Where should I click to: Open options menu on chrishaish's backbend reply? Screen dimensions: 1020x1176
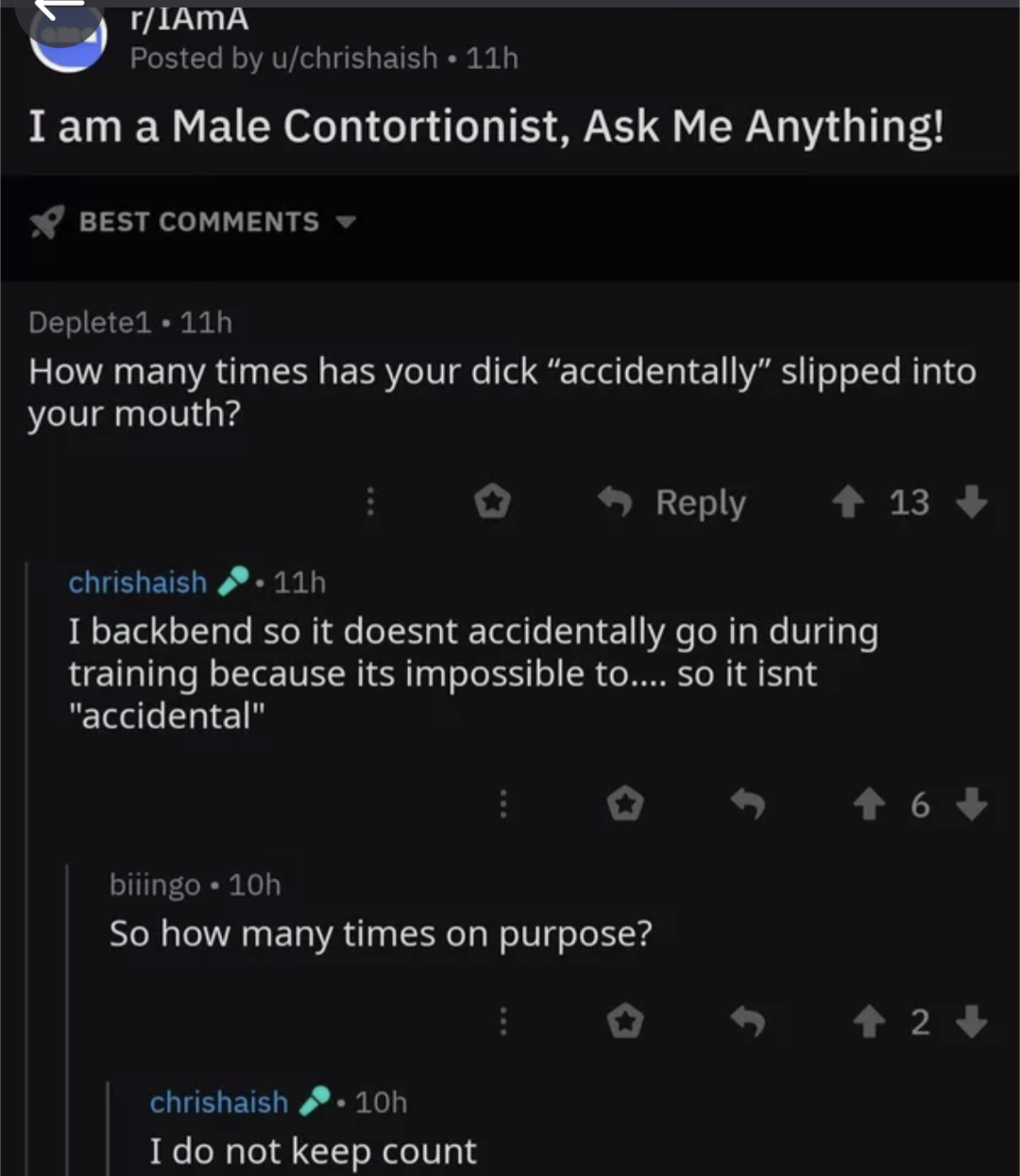[x=503, y=805]
